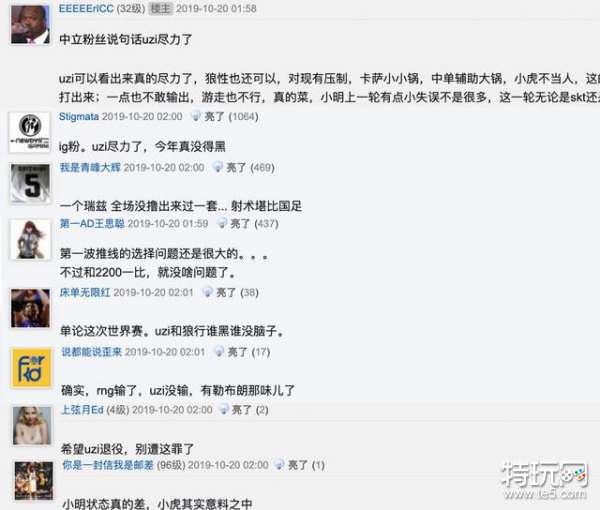Open the number 5 jersey avatar
This screenshot has width=600, height=510.
pyautogui.click(x=30, y=184)
